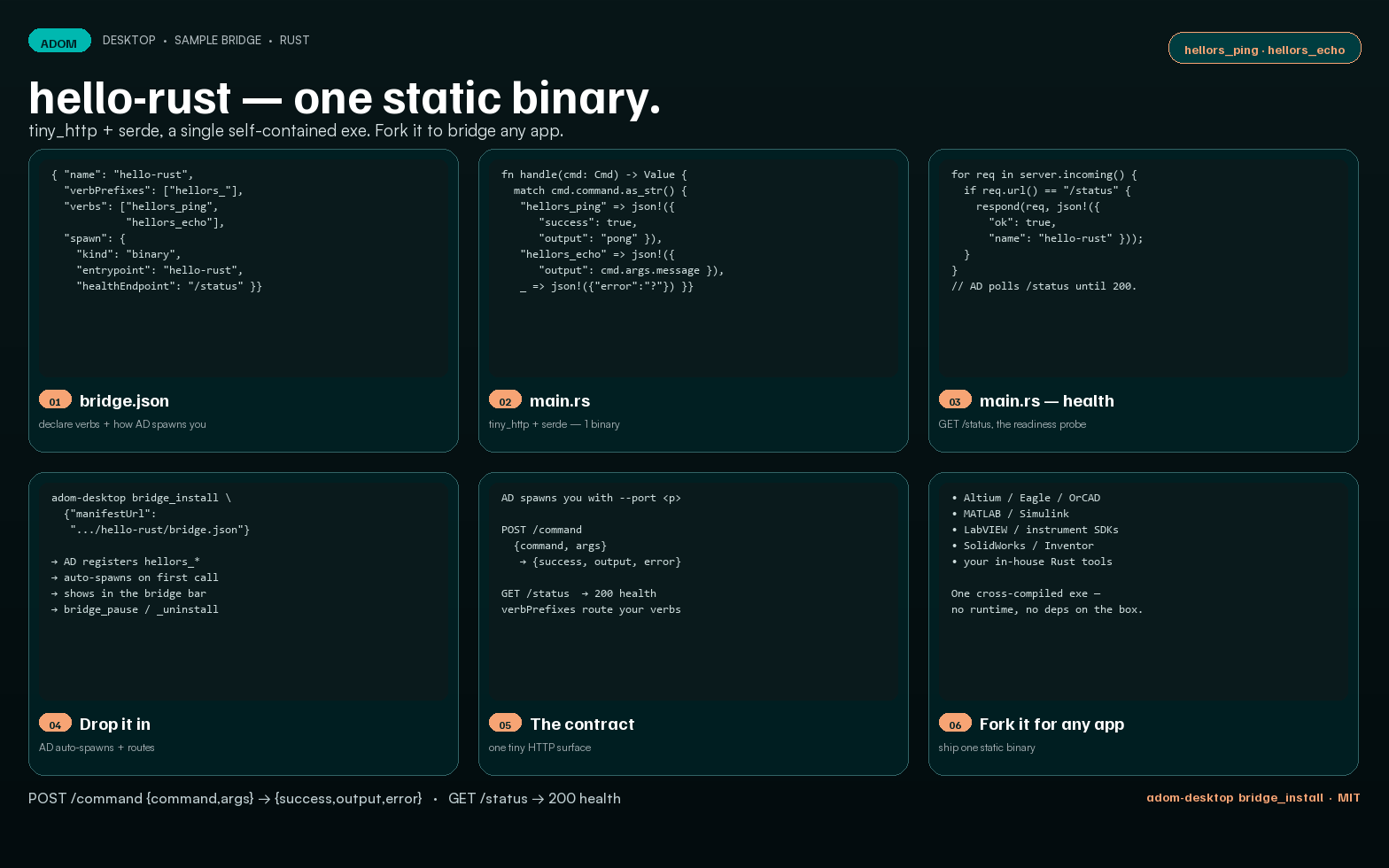Click the 'verbPrefixes route your verbs' line
Image resolution: width=1389 pixels, height=868 pixels.
(592, 609)
